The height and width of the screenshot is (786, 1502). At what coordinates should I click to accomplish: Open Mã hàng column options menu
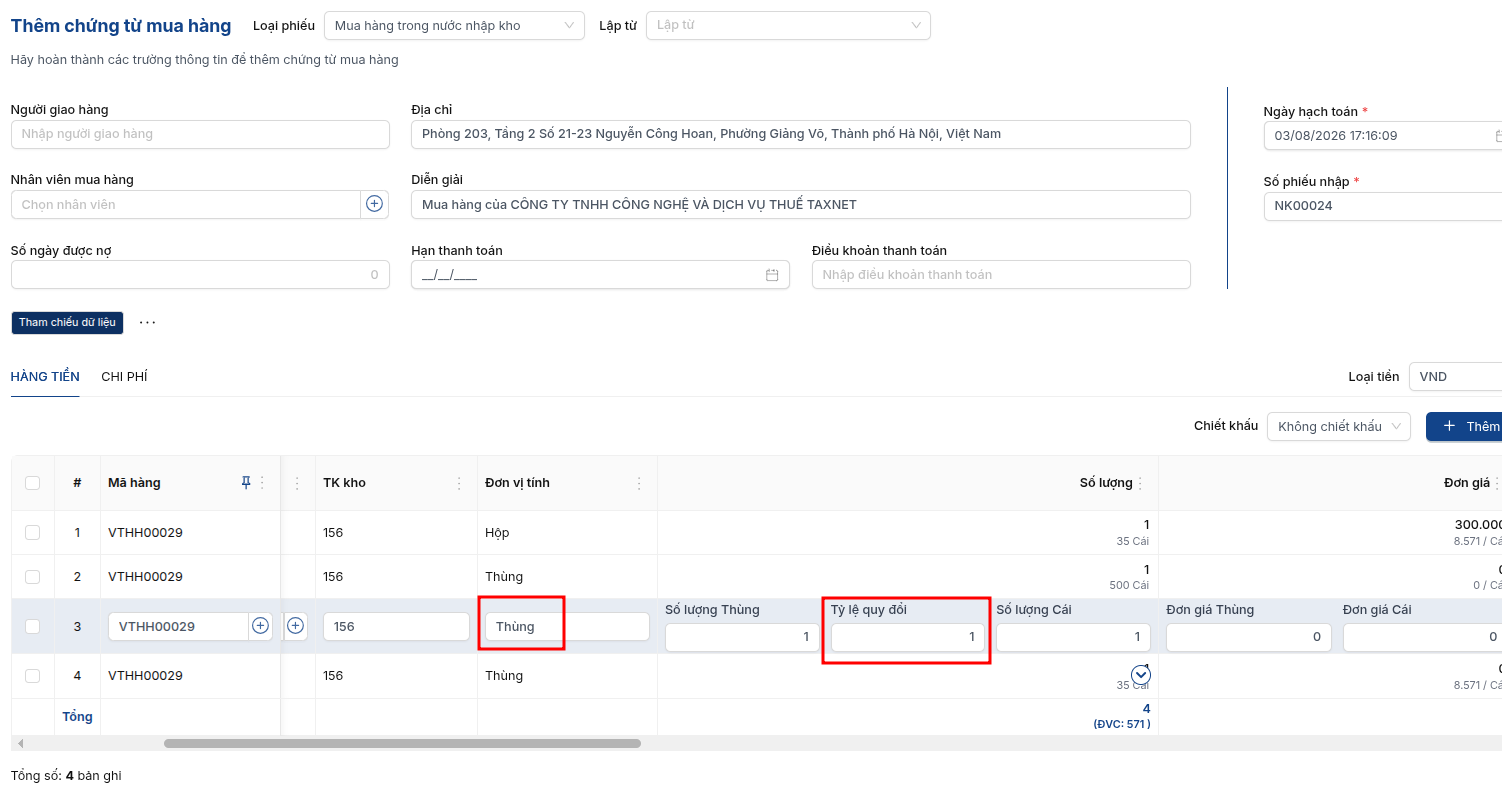coord(263,483)
